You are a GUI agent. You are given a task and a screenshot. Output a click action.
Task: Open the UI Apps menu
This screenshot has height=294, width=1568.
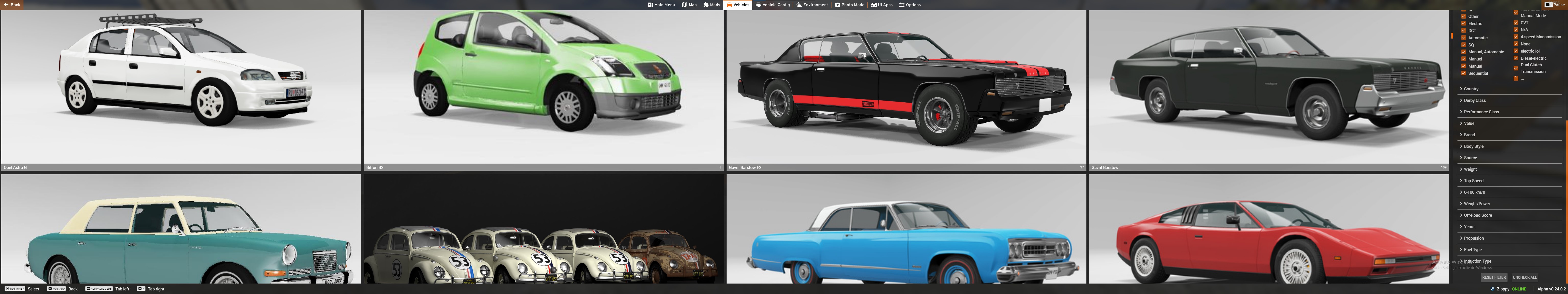[x=881, y=5]
